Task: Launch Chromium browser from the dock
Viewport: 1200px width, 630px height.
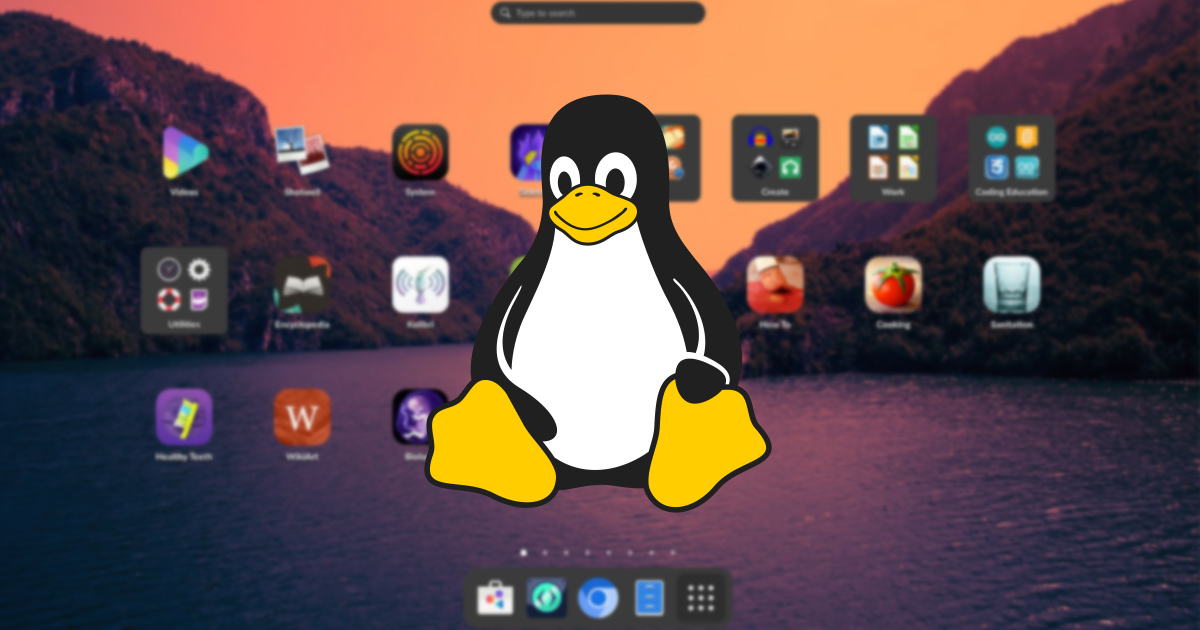Action: coord(598,598)
